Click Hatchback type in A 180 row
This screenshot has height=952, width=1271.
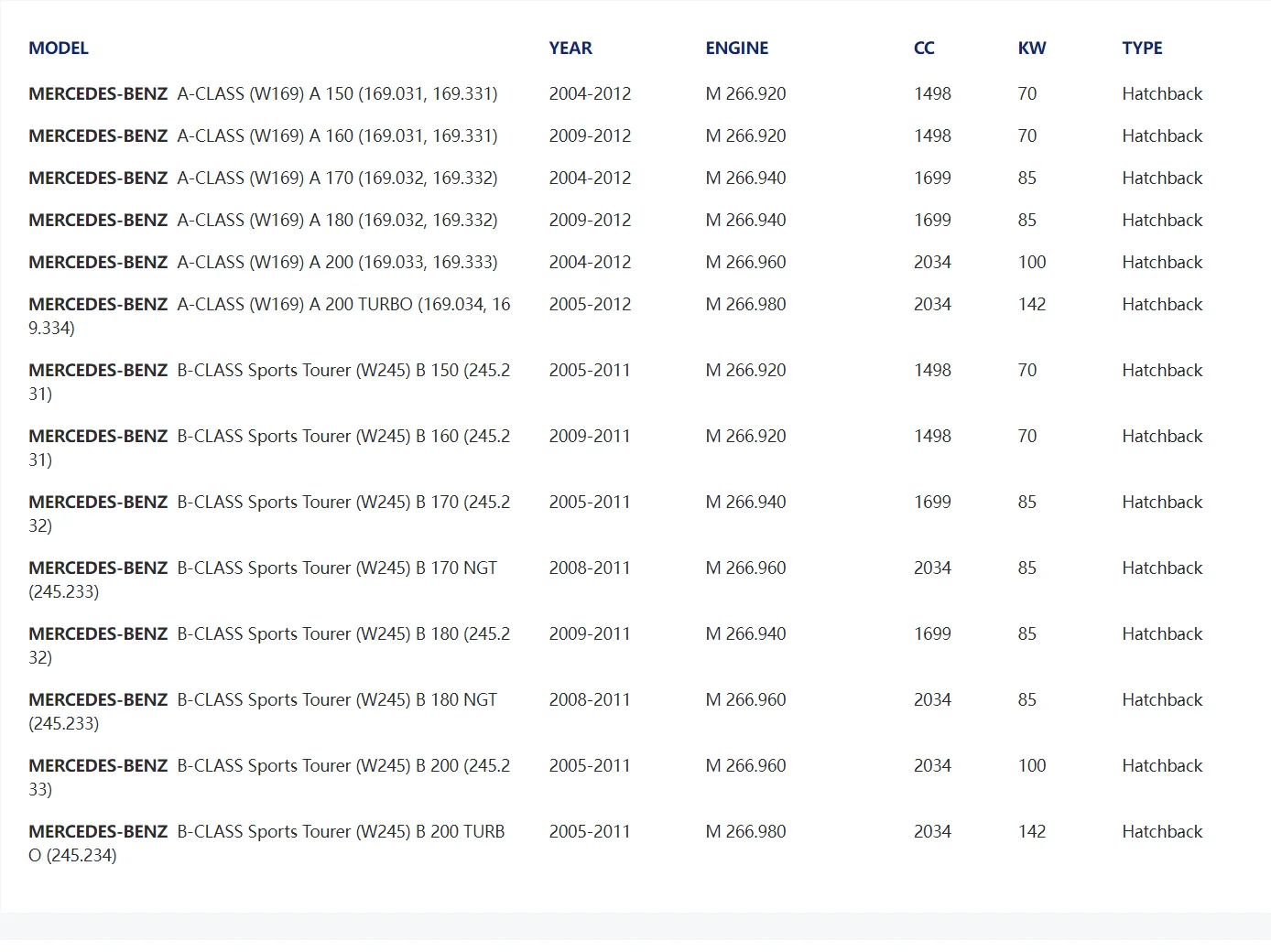(1162, 220)
